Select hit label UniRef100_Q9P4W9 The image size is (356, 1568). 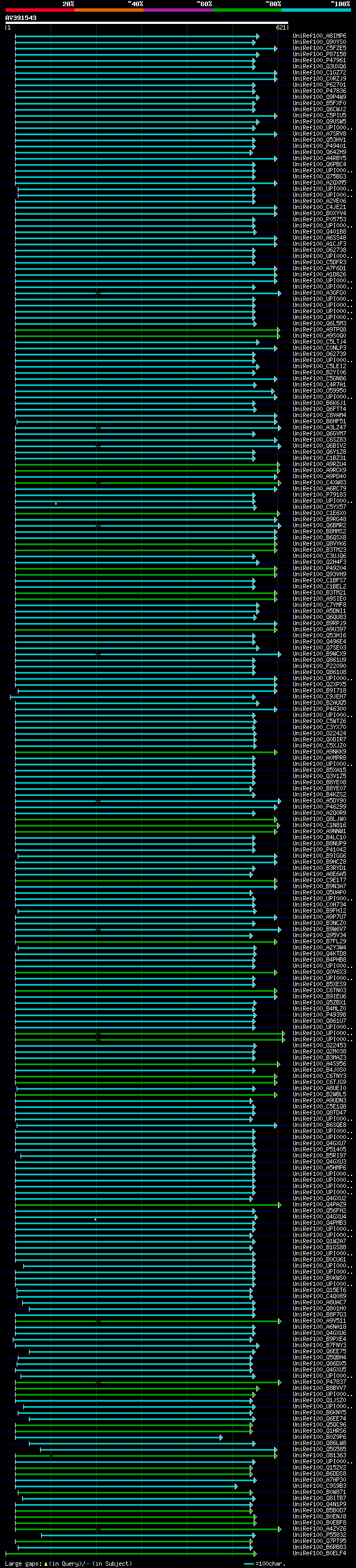point(319,97)
